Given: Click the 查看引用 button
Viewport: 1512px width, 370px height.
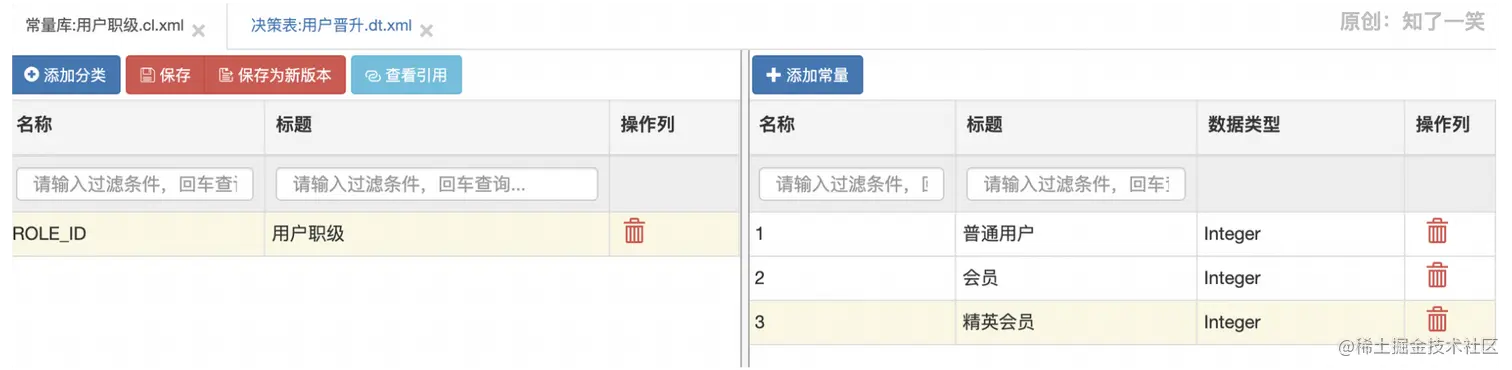Looking at the screenshot, I should [x=406, y=75].
